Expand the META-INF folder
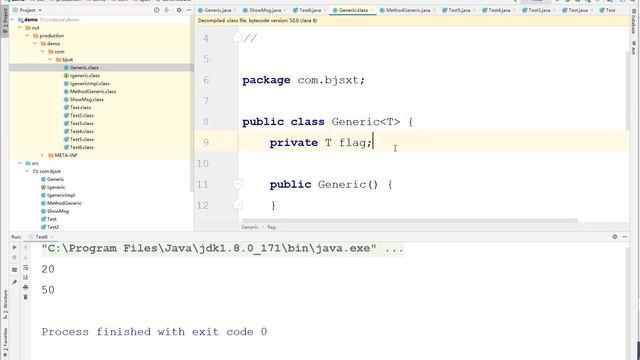Viewport: 640px width, 360px height. point(42,155)
